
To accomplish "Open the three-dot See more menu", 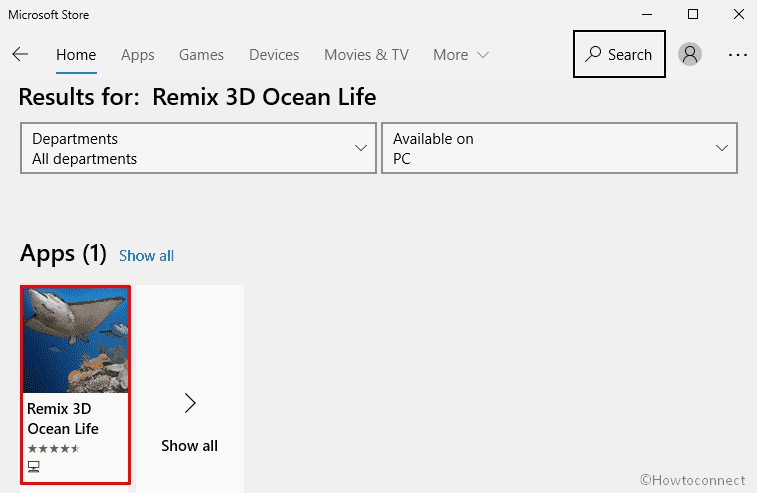I will click(x=738, y=55).
